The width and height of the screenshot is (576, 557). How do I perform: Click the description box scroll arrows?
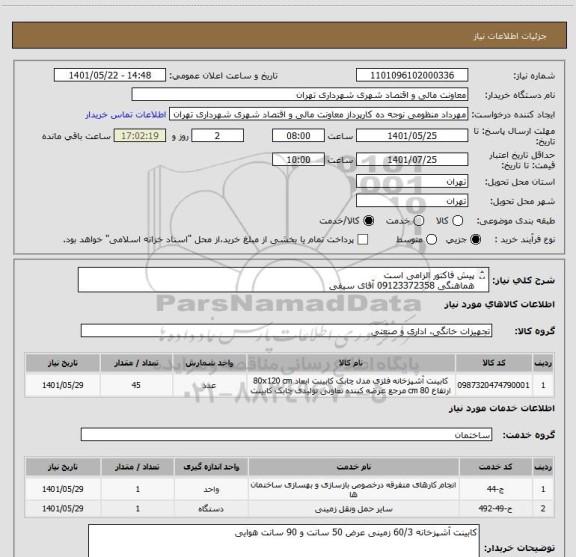(x=482, y=275)
